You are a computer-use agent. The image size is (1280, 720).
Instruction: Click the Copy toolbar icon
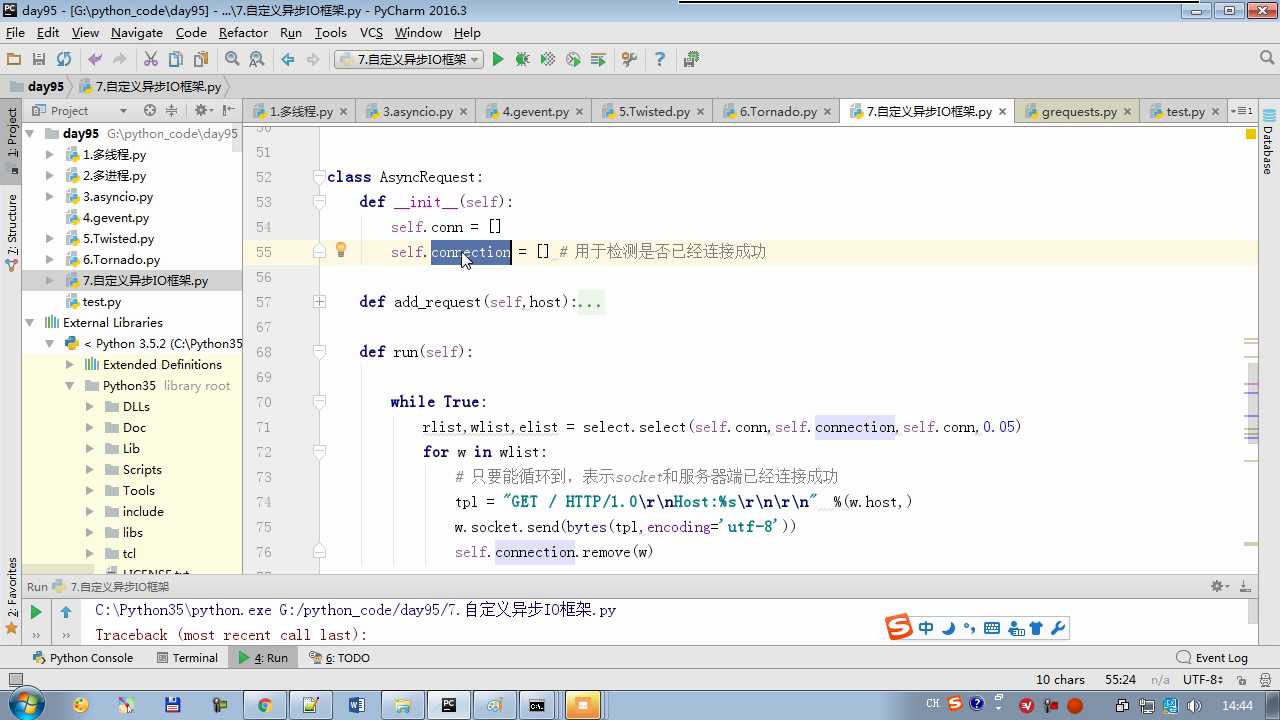176,60
